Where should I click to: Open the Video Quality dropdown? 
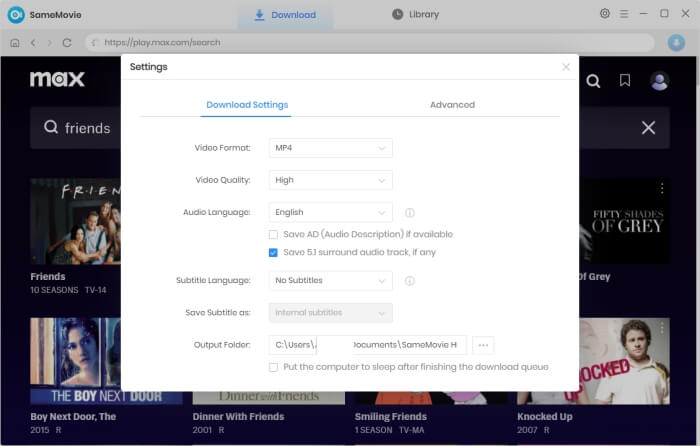331,180
